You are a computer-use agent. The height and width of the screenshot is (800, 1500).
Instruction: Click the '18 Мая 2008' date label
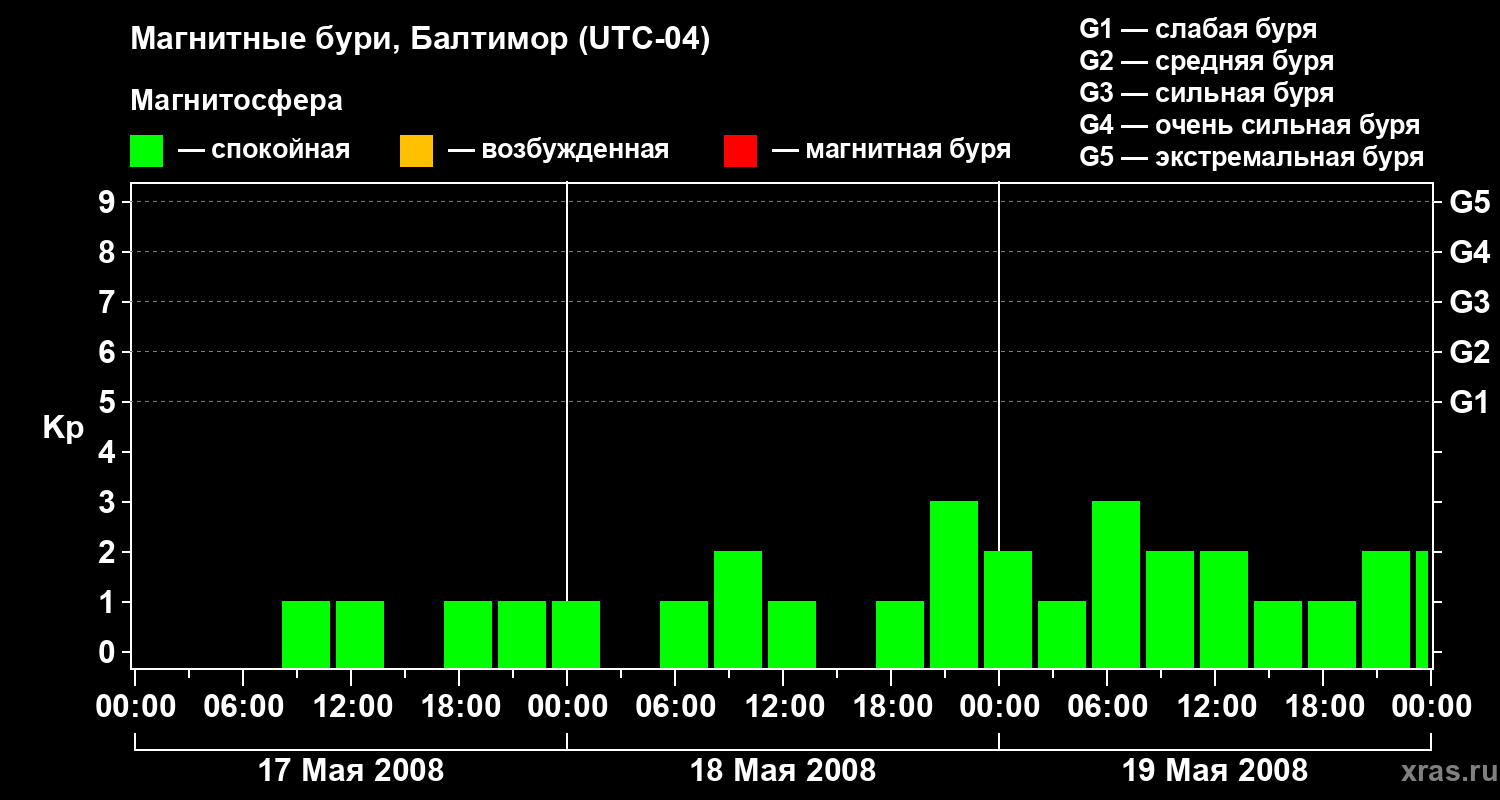point(783,771)
